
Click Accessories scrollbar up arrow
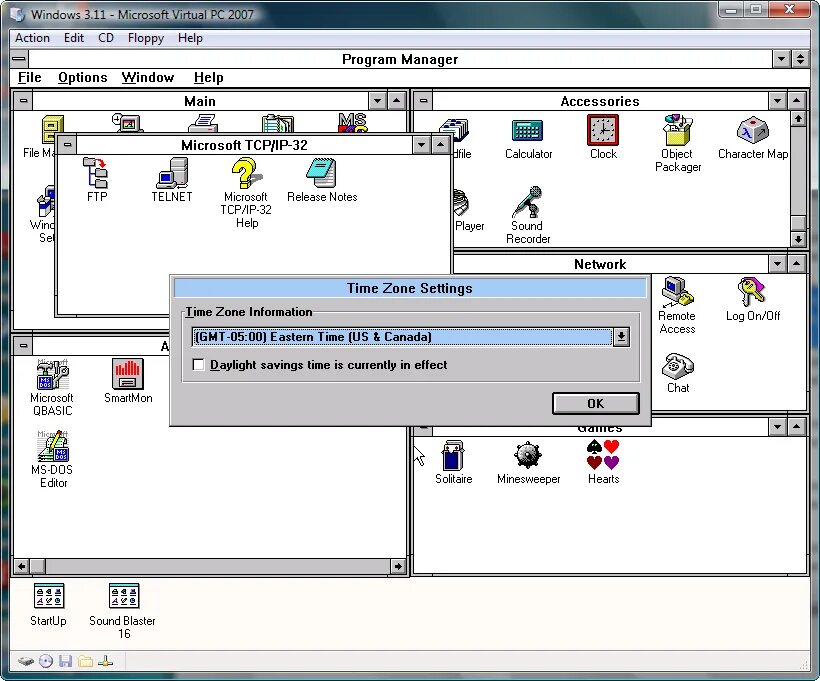[x=798, y=119]
